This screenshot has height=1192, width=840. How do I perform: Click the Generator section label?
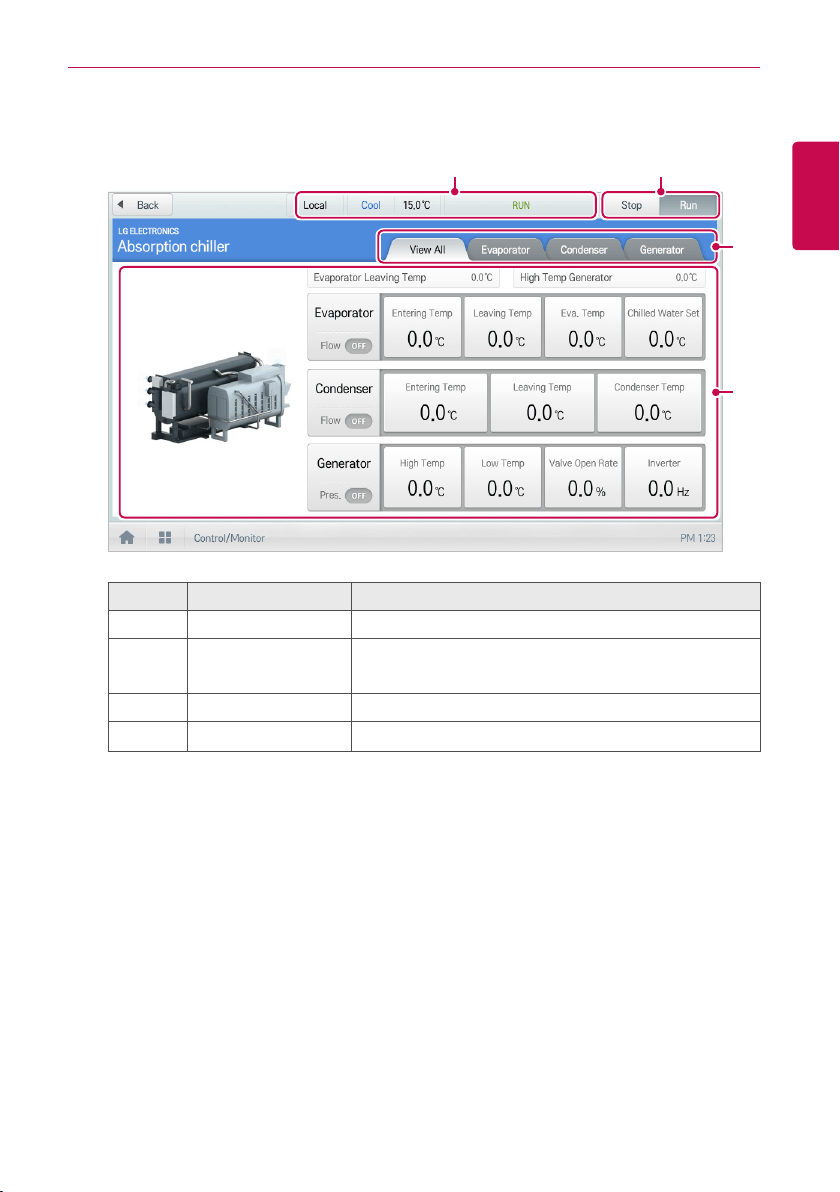click(x=344, y=464)
